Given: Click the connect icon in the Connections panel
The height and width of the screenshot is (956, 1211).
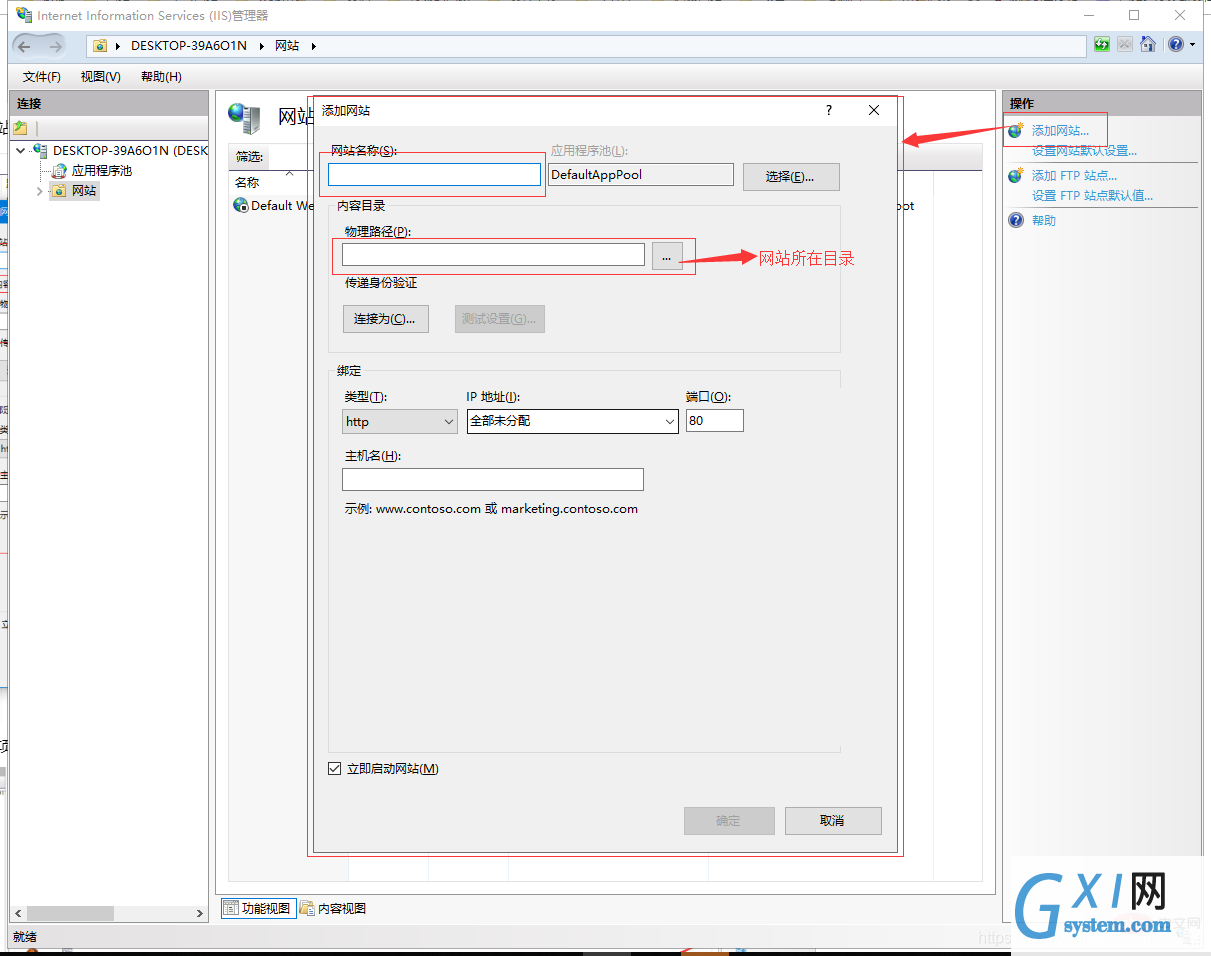Looking at the screenshot, I should click(x=20, y=128).
